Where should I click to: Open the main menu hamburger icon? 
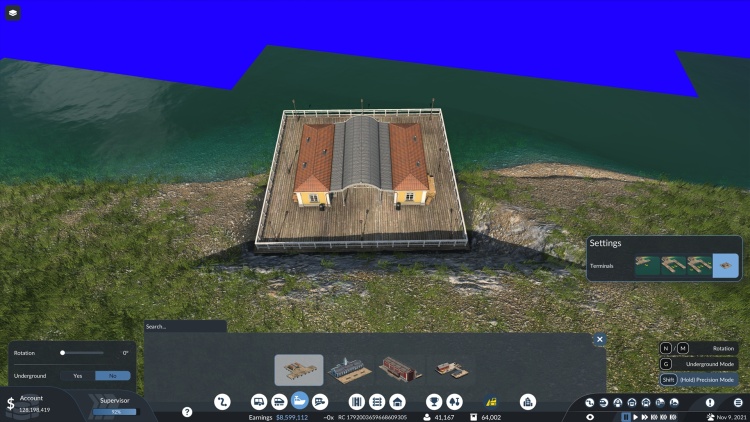tap(738, 402)
